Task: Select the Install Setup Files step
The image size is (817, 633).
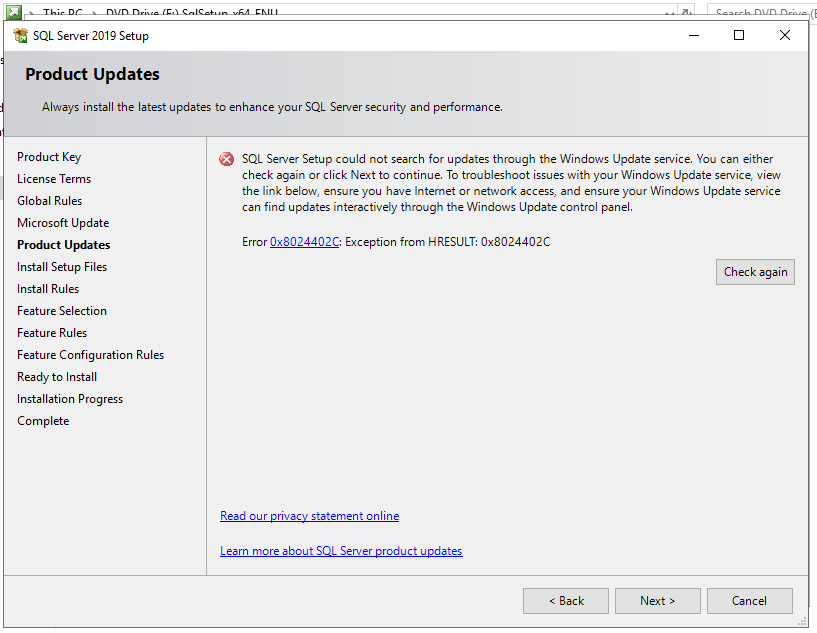Action: [x=62, y=267]
